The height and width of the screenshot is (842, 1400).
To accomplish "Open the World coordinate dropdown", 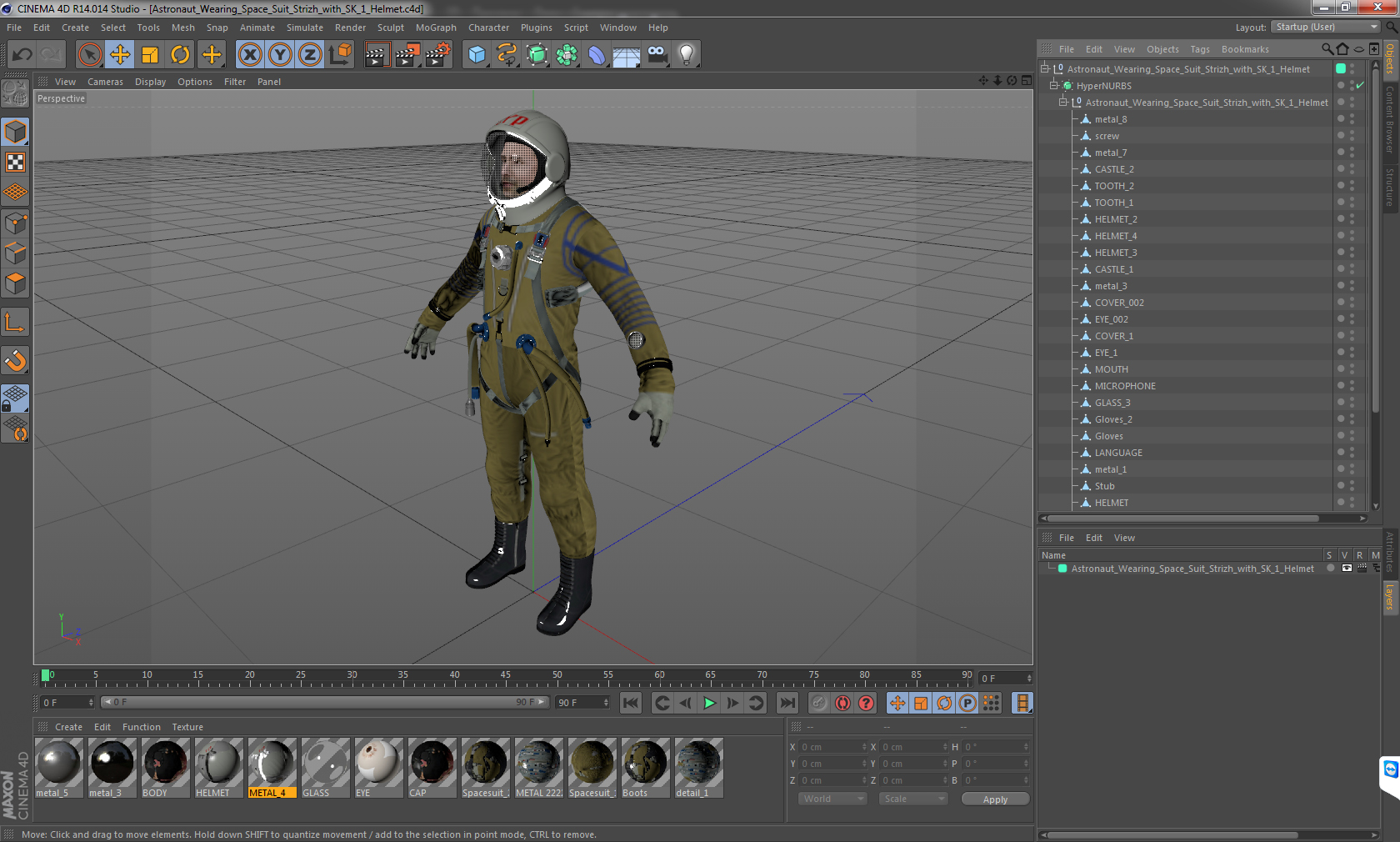I will coord(832,799).
